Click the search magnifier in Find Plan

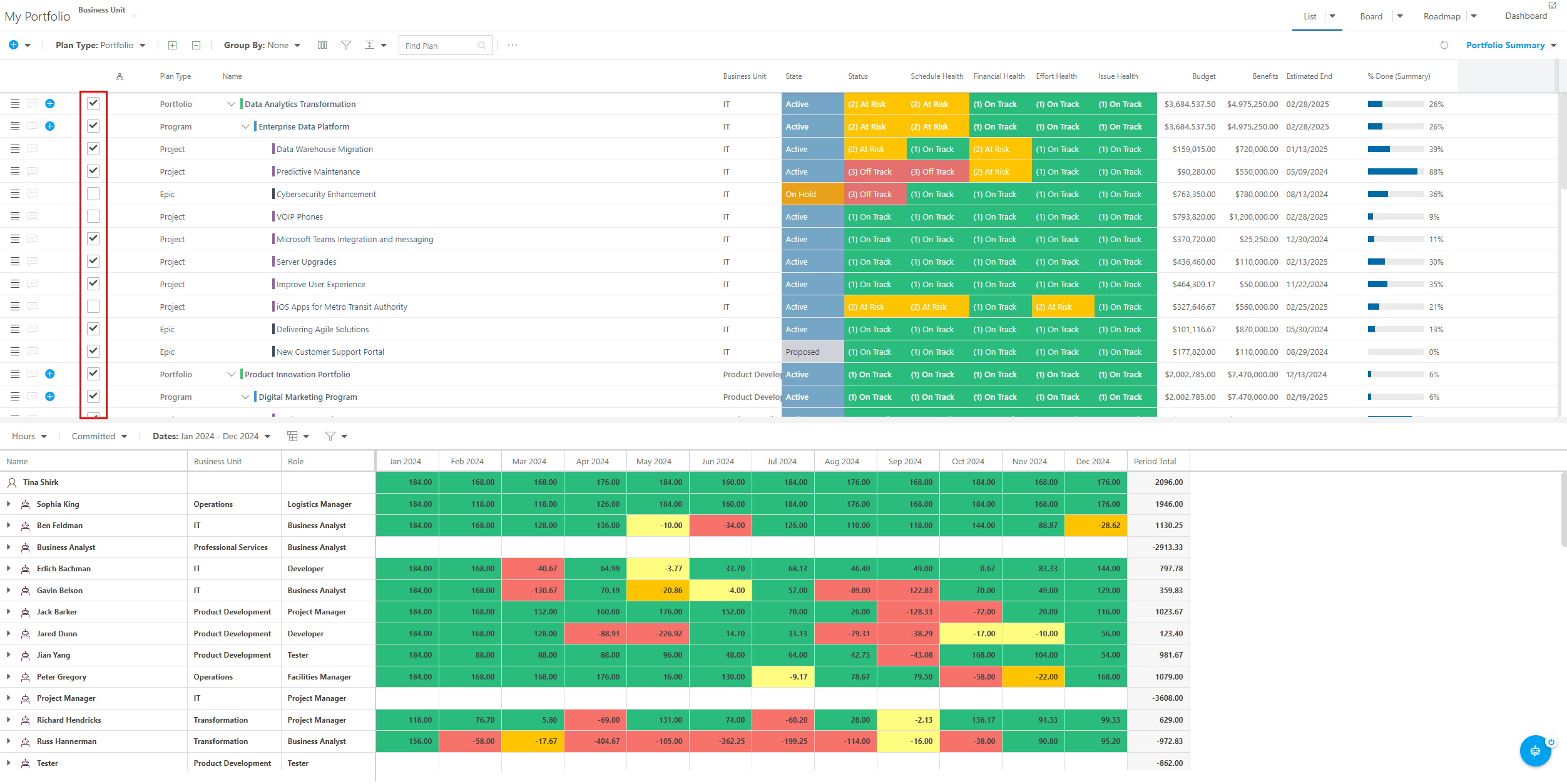[482, 46]
